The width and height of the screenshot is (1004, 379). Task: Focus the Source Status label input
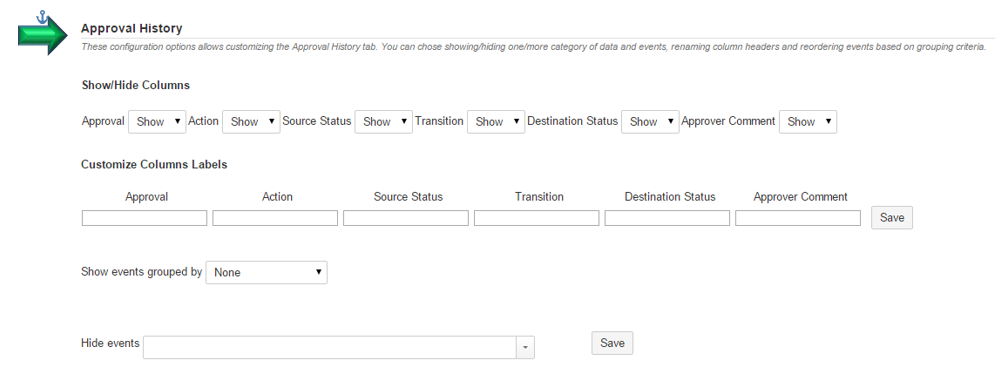pyautogui.click(x=406, y=218)
